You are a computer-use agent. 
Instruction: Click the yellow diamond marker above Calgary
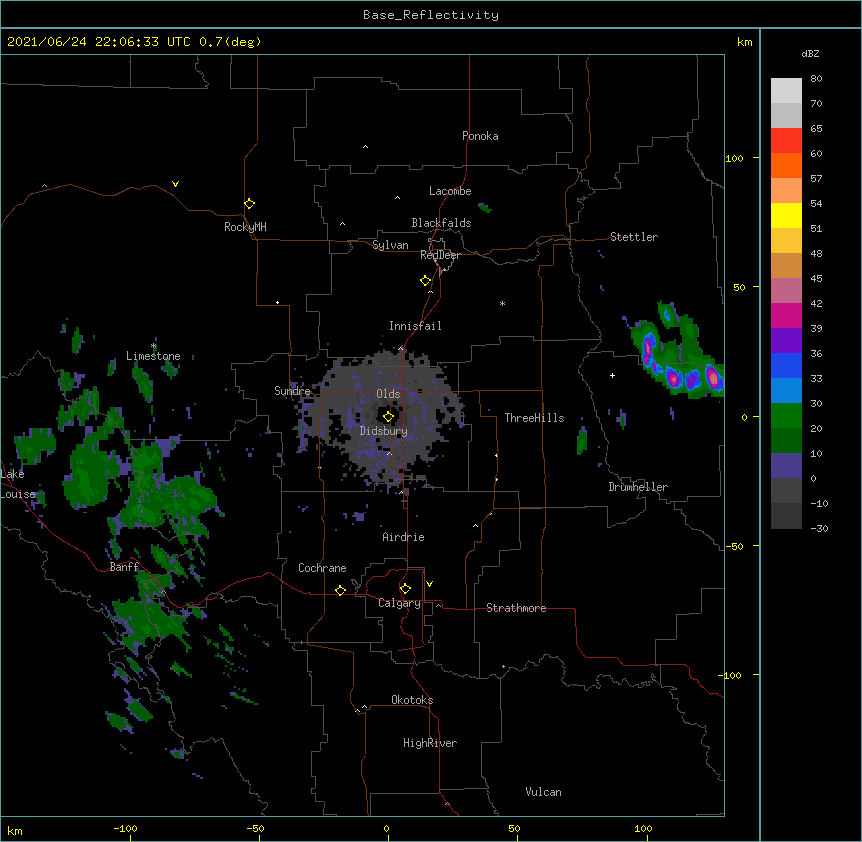pos(405,589)
